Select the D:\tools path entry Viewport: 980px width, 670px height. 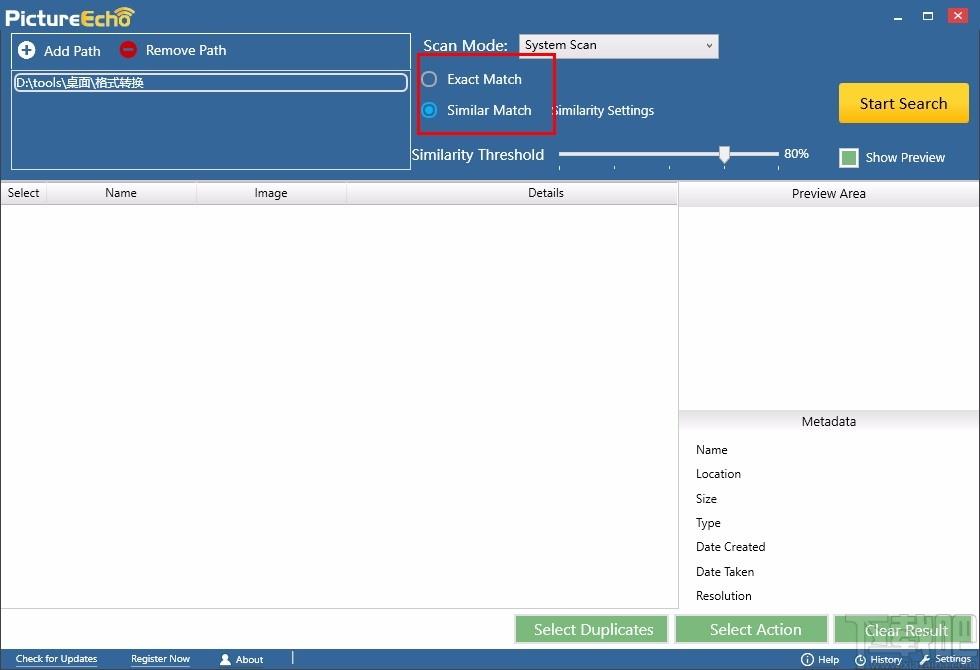(211, 82)
